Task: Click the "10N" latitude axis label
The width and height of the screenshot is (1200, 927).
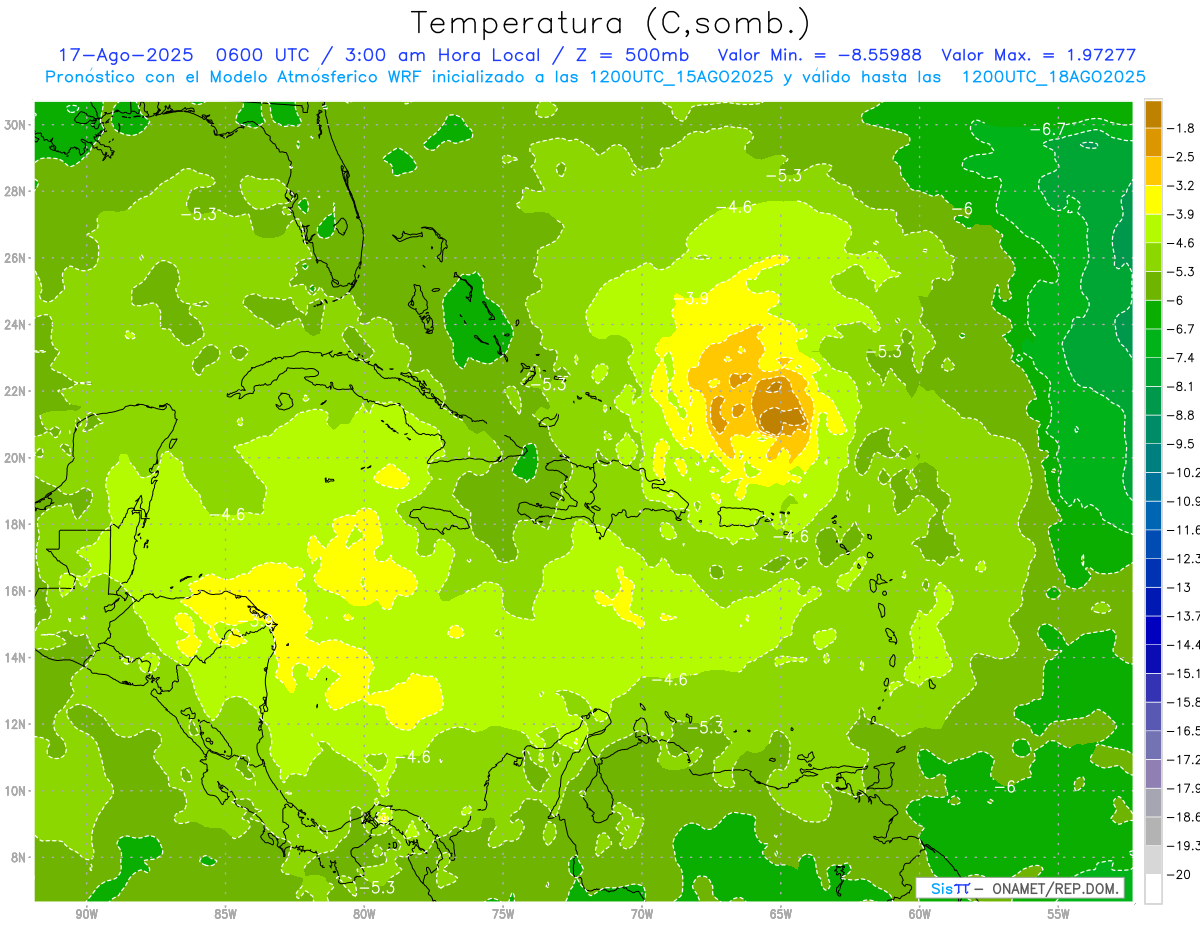Action: (17, 791)
